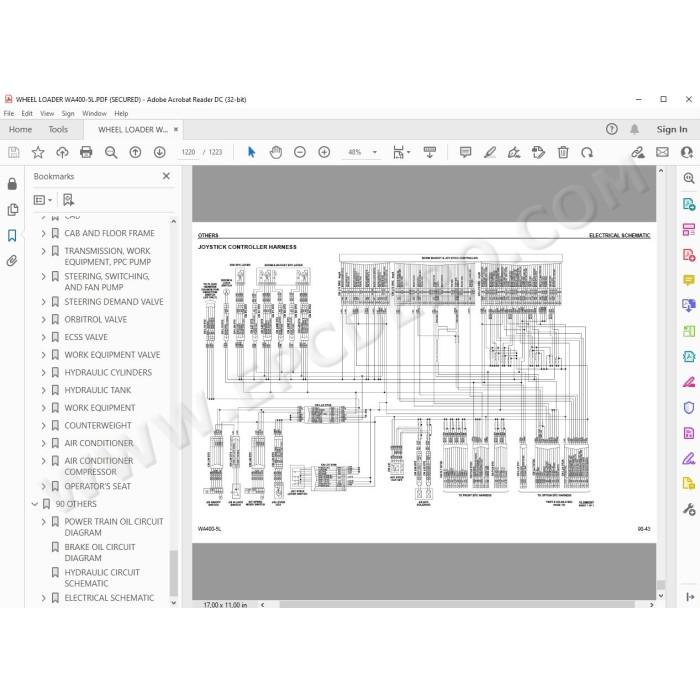Print the document
700x700 pixels.
tap(86, 153)
